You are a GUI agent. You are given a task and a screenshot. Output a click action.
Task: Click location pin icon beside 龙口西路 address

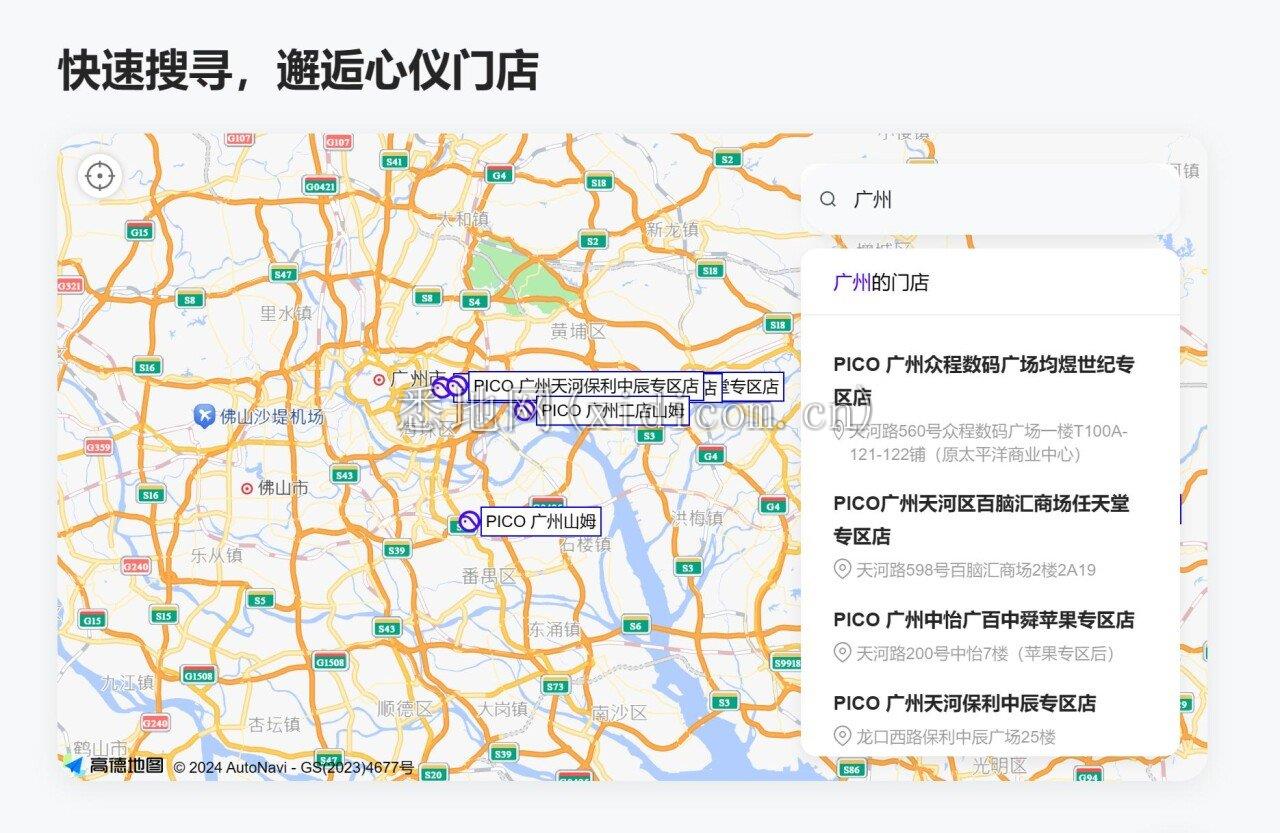(x=842, y=736)
